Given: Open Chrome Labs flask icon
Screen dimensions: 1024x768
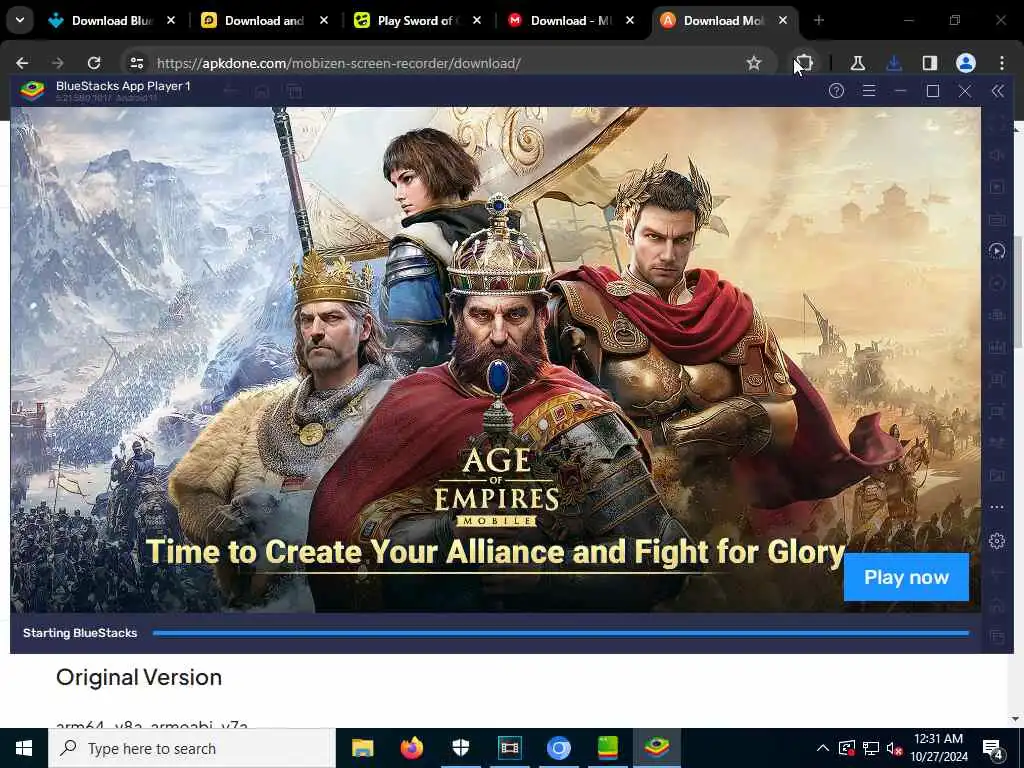Looking at the screenshot, I should click(x=857, y=63).
